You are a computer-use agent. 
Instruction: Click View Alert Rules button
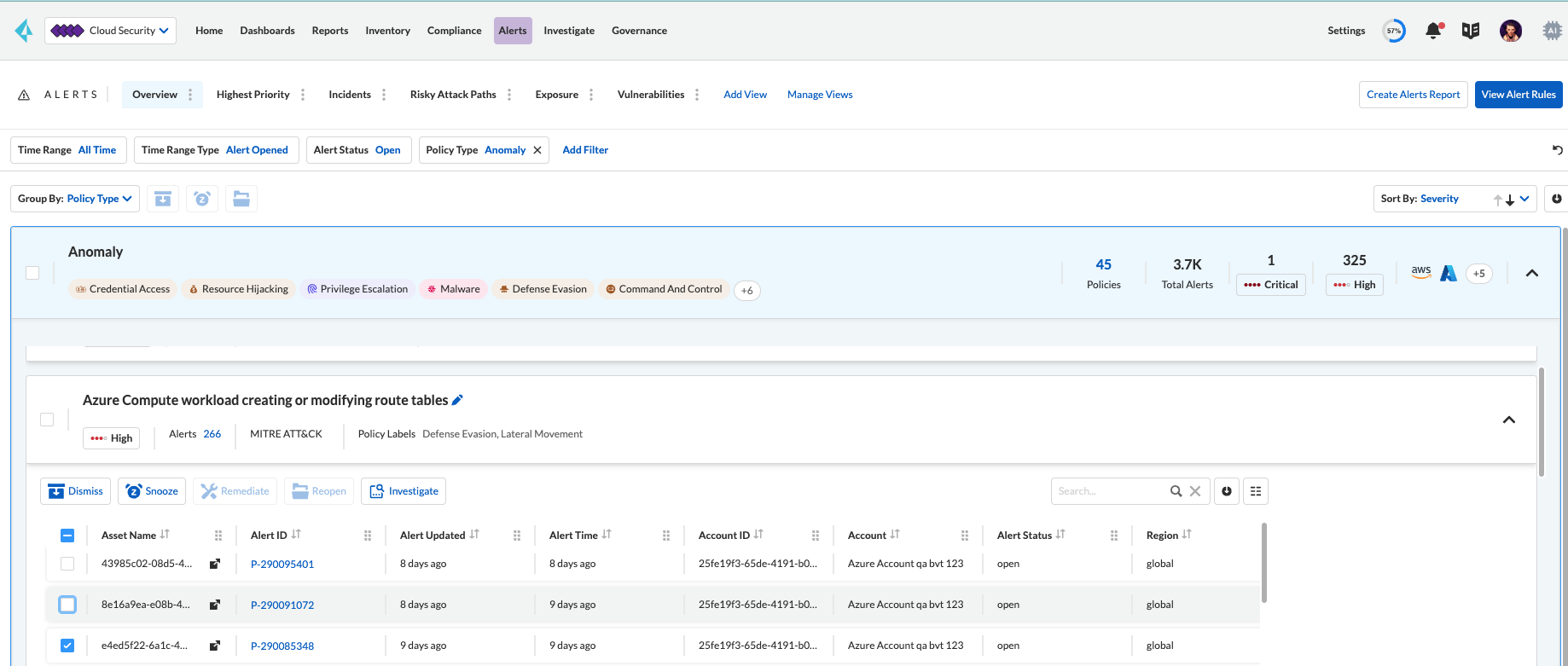point(1519,95)
